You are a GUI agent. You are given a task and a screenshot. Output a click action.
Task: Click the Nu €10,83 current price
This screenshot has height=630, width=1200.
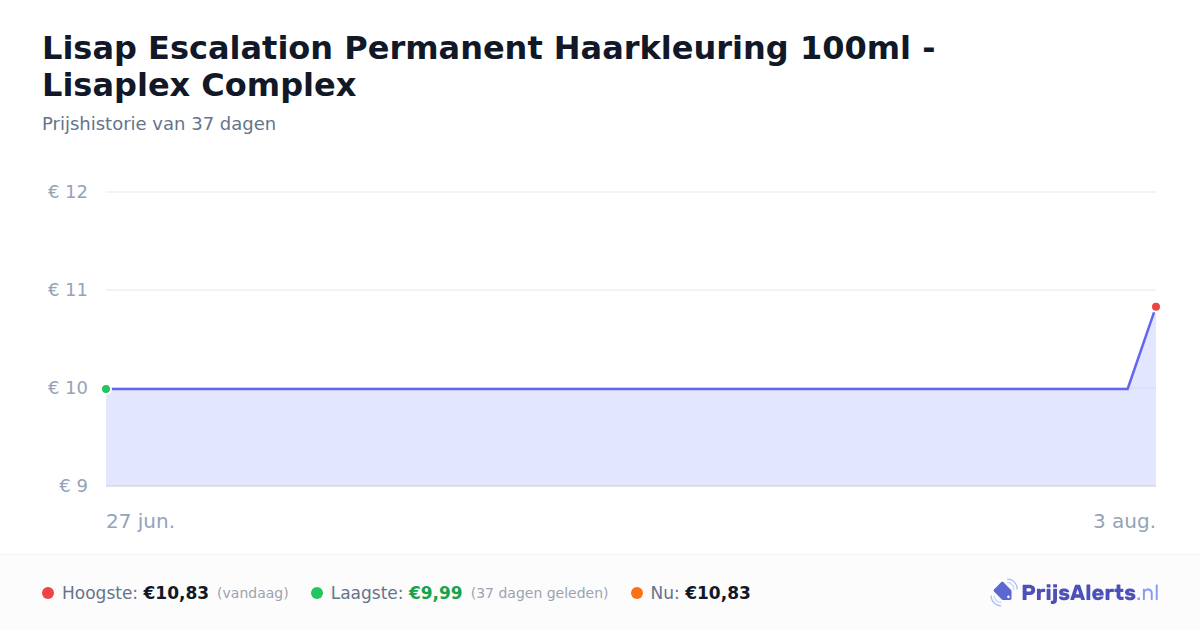tap(717, 593)
